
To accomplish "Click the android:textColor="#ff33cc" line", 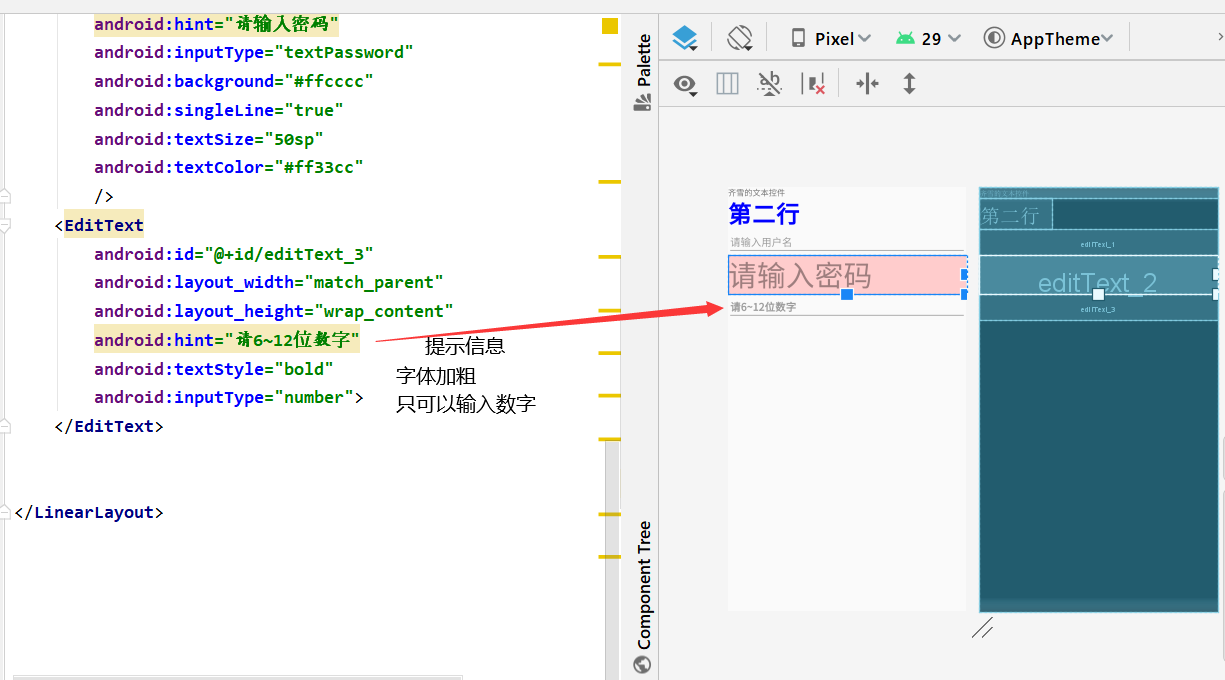I will click(229, 167).
